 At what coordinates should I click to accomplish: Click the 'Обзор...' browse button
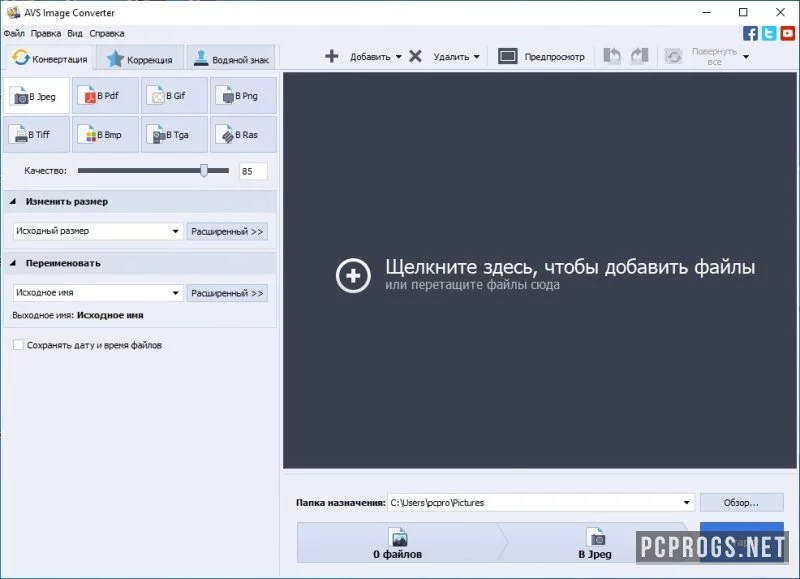coord(741,502)
